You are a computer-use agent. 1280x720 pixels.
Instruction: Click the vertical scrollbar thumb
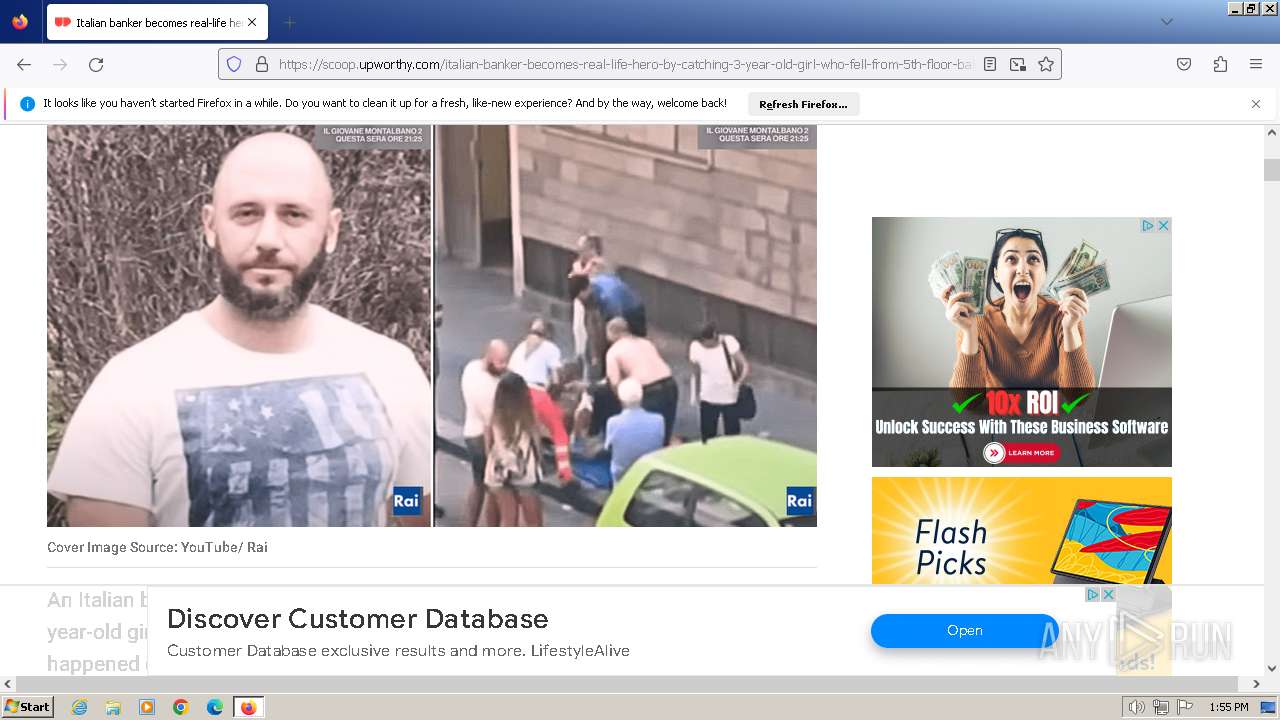[x=1272, y=170]
